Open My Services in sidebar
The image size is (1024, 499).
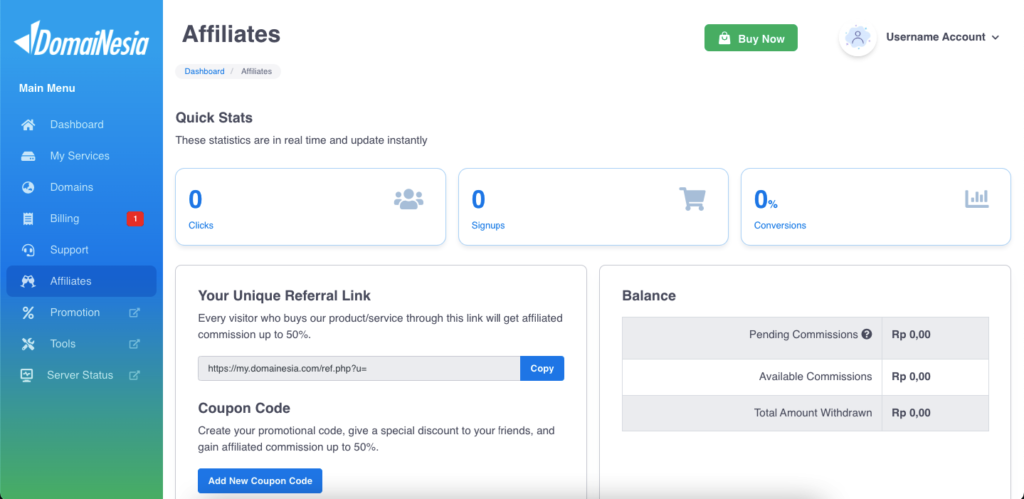point(82,156)
